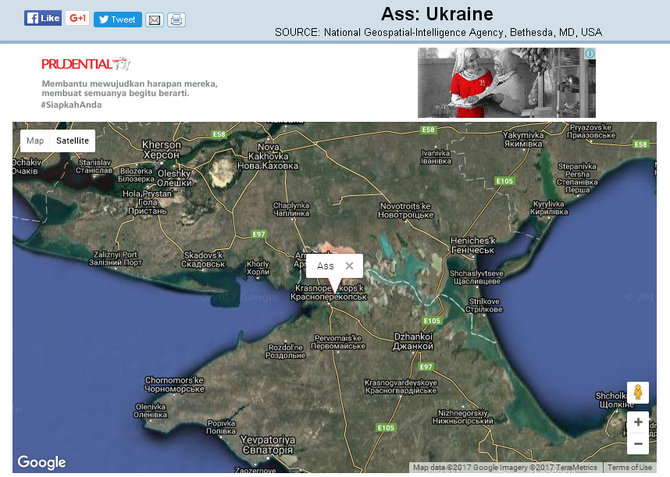Click the Ivanivka label

point(436,157)
